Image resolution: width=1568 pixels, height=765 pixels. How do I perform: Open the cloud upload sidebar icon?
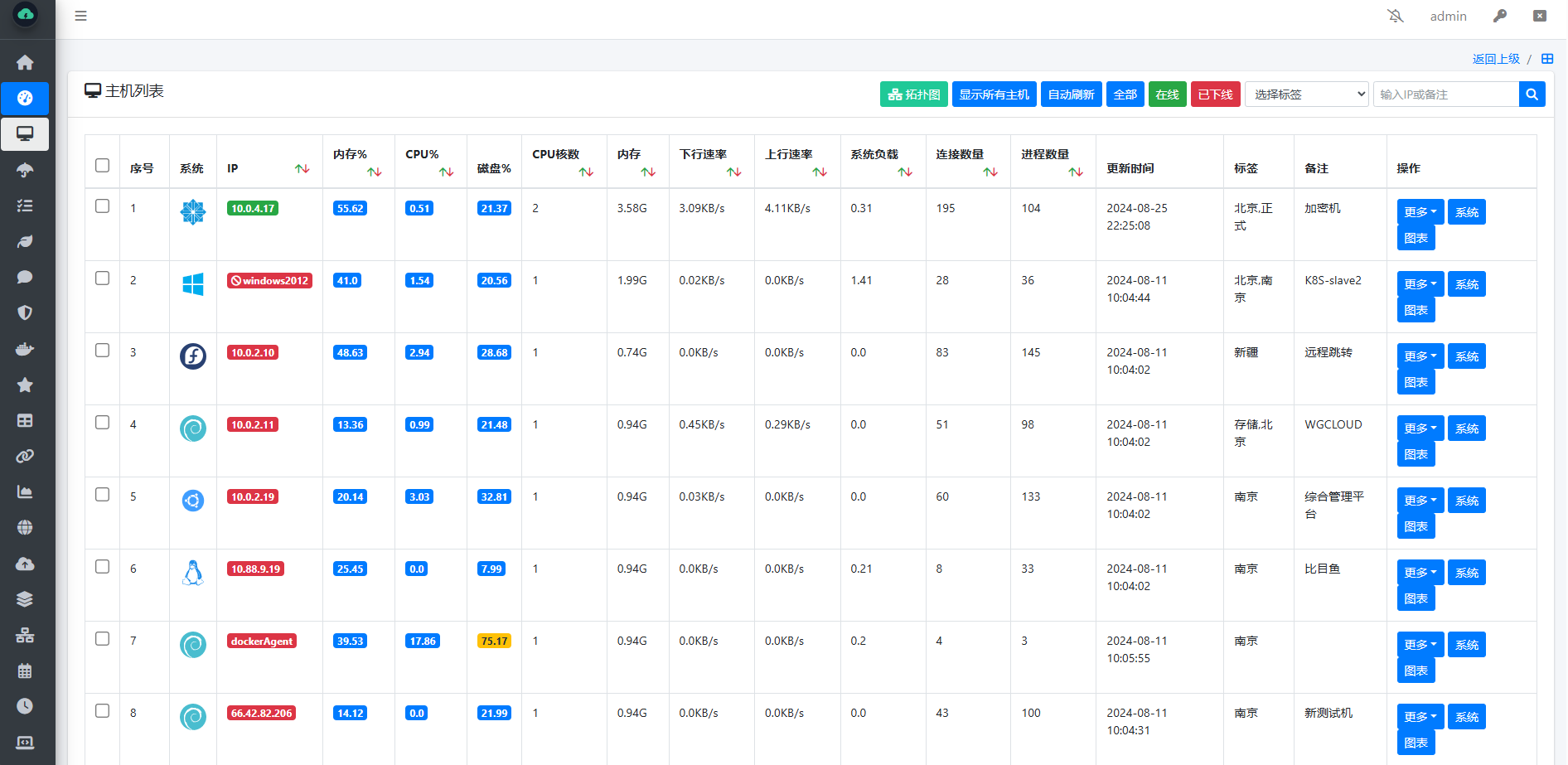[x=25, y=564]
